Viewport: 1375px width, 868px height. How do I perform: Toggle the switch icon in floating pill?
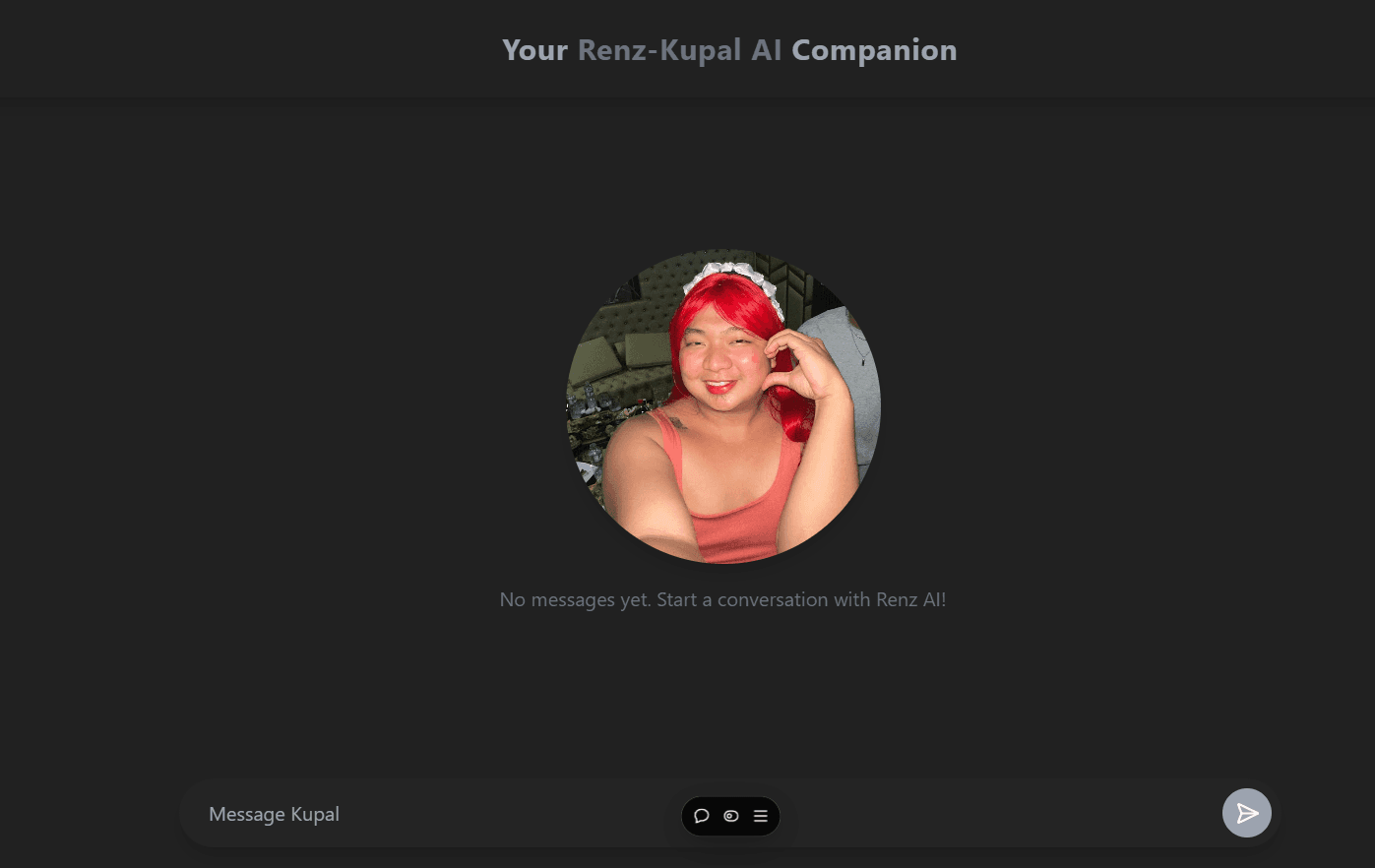[x=731, y=816]
